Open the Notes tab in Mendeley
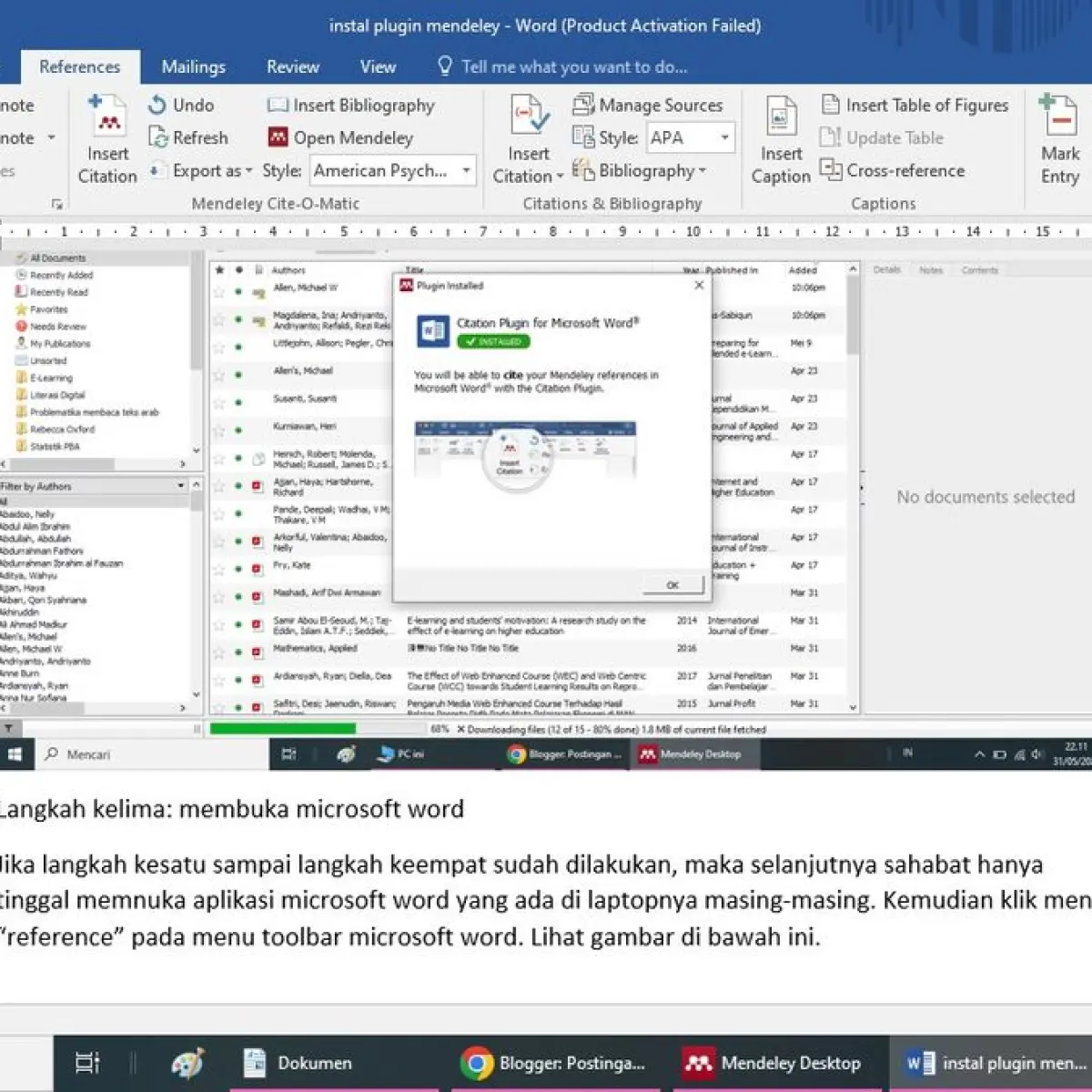This screenshot has width=1092, height=1092. click(931, 270)
